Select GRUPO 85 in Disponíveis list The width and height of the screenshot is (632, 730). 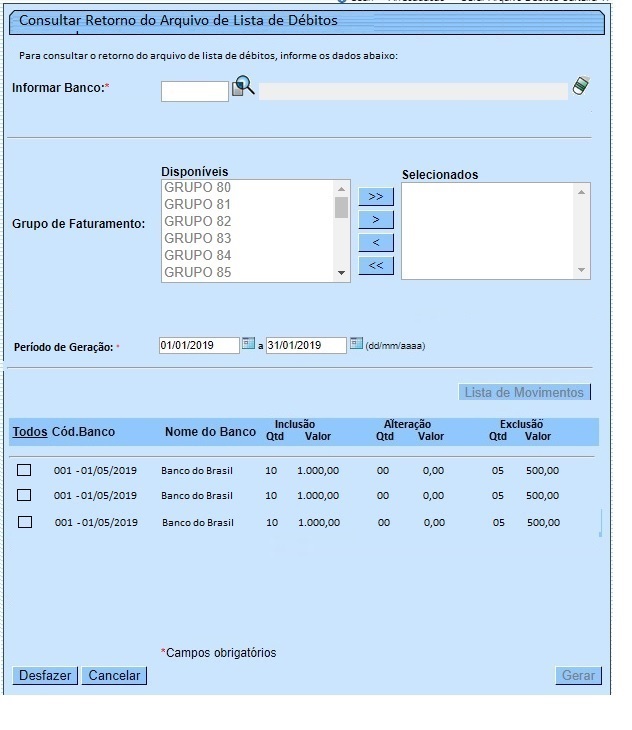pos(198,272)
